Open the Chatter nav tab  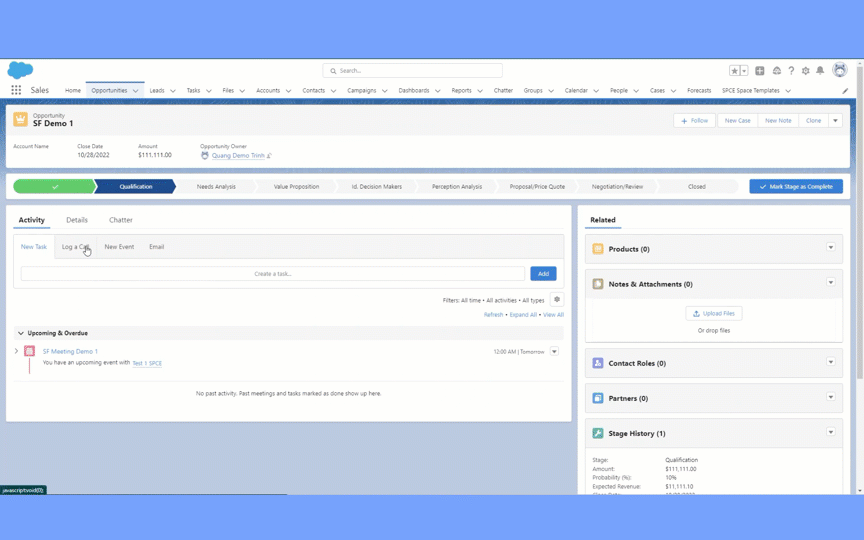503,90
